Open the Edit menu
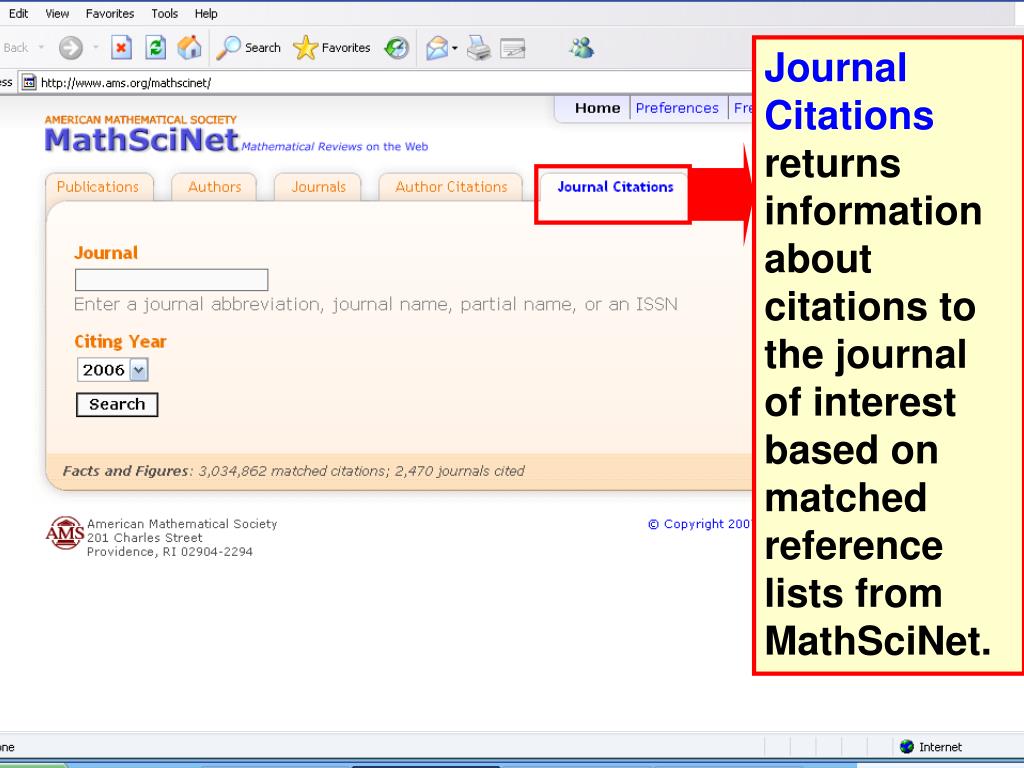Viewport: 1024px width, 768px height. coord(18,13)
